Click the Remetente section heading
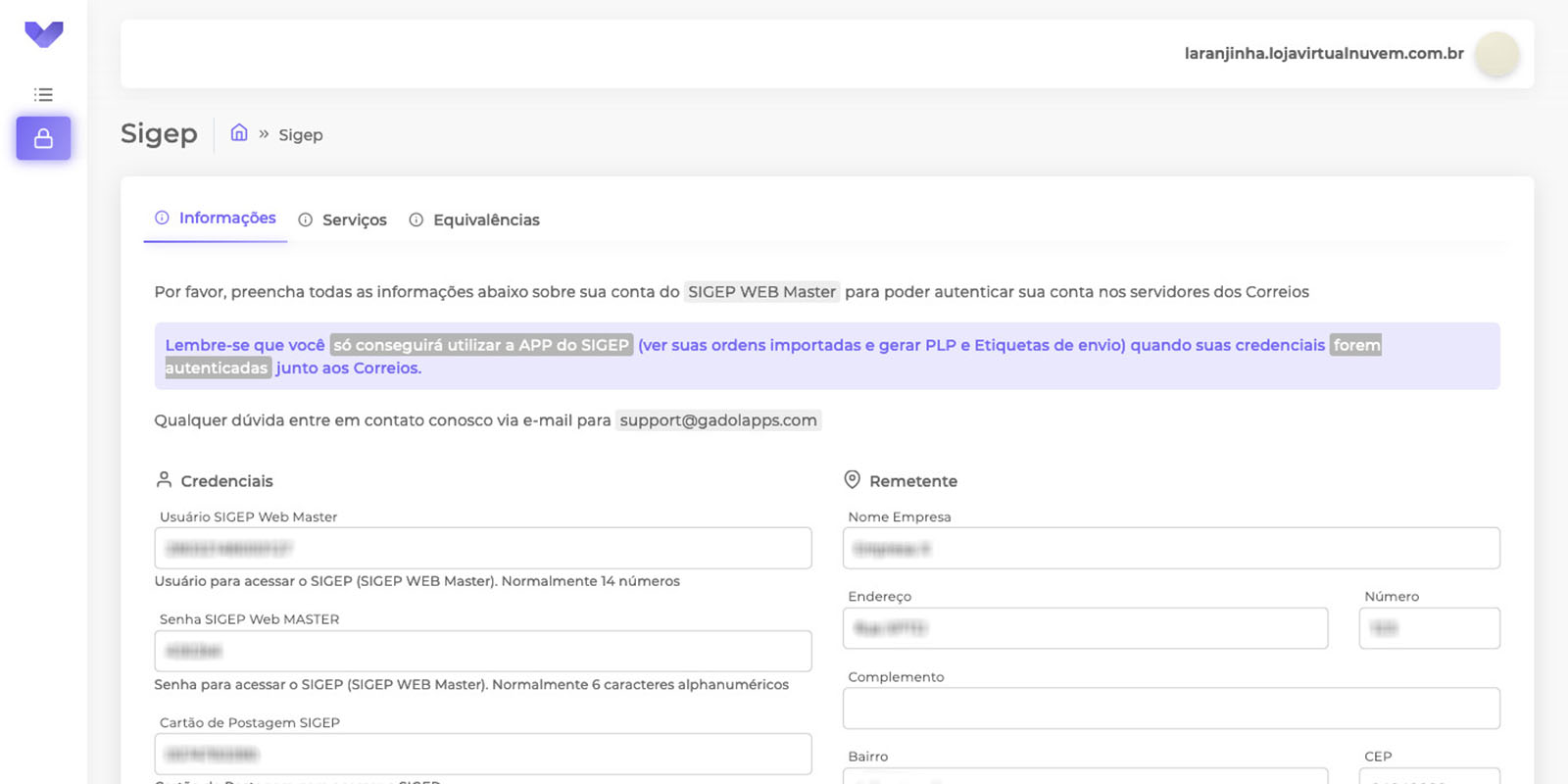1568x784 pixels. coord(913,481)
